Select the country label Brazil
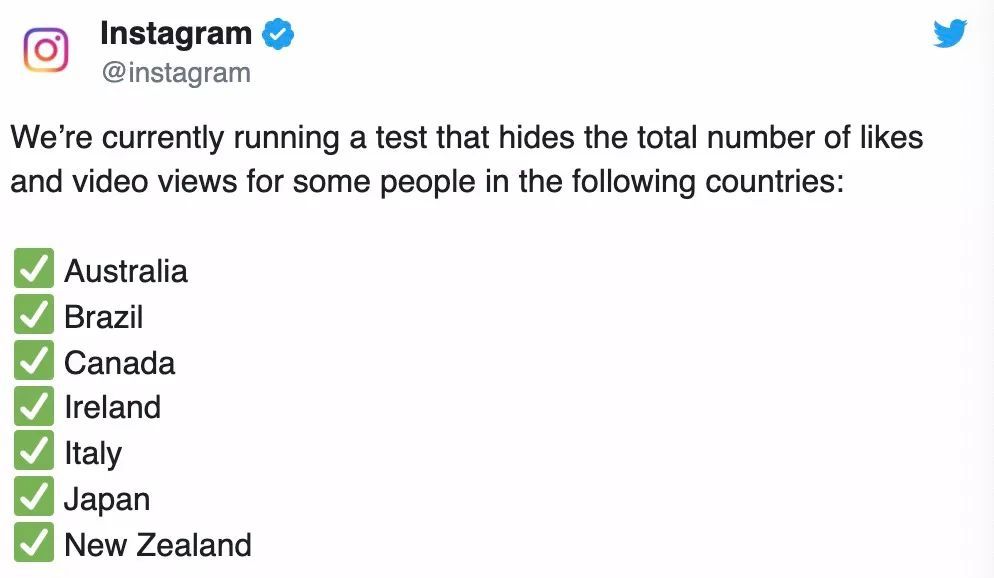Viewport: 994px width, 578px height. (104, 314)
